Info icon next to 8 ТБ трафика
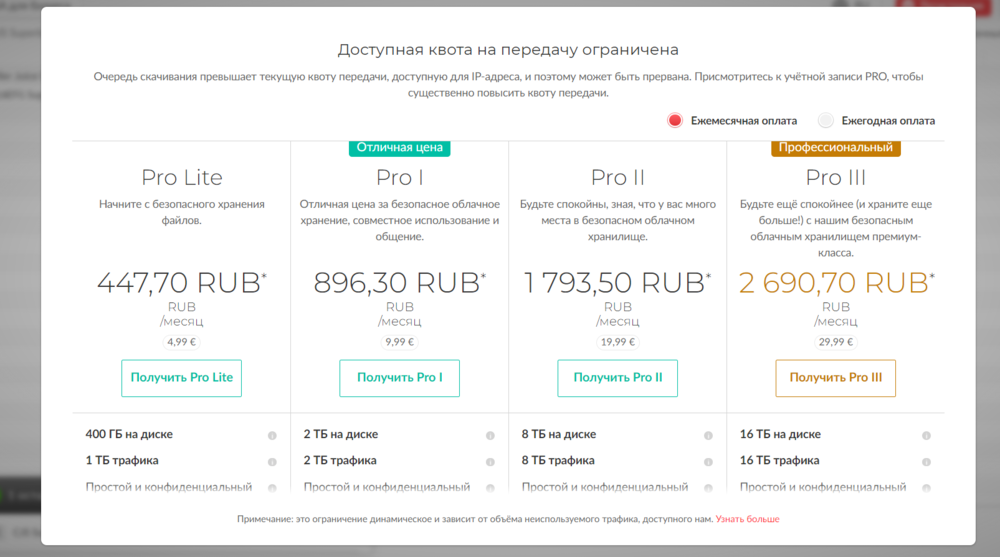Image resolution: width=1000 pixels, height=557 pixels. (x=708, y=462)
